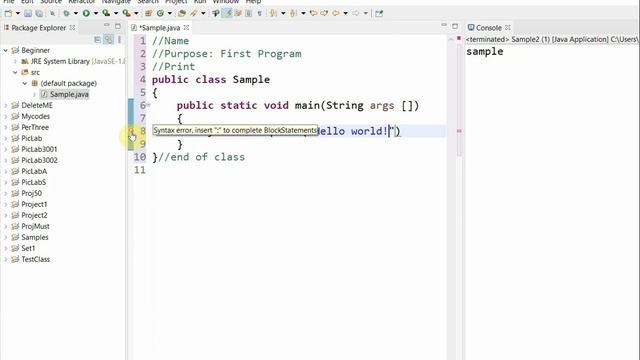Click the New Java Class icon
640x360 pixels.
[160, 13]
